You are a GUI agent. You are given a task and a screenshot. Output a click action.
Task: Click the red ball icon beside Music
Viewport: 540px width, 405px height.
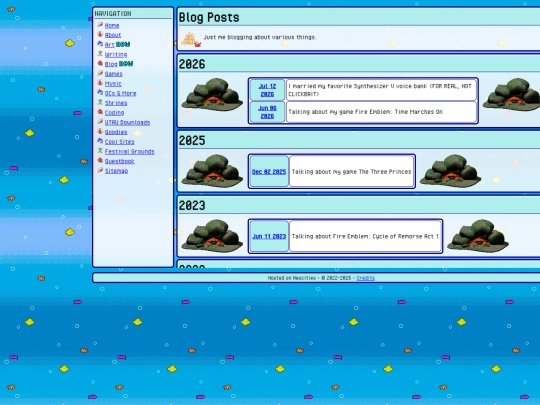[100, 83]
